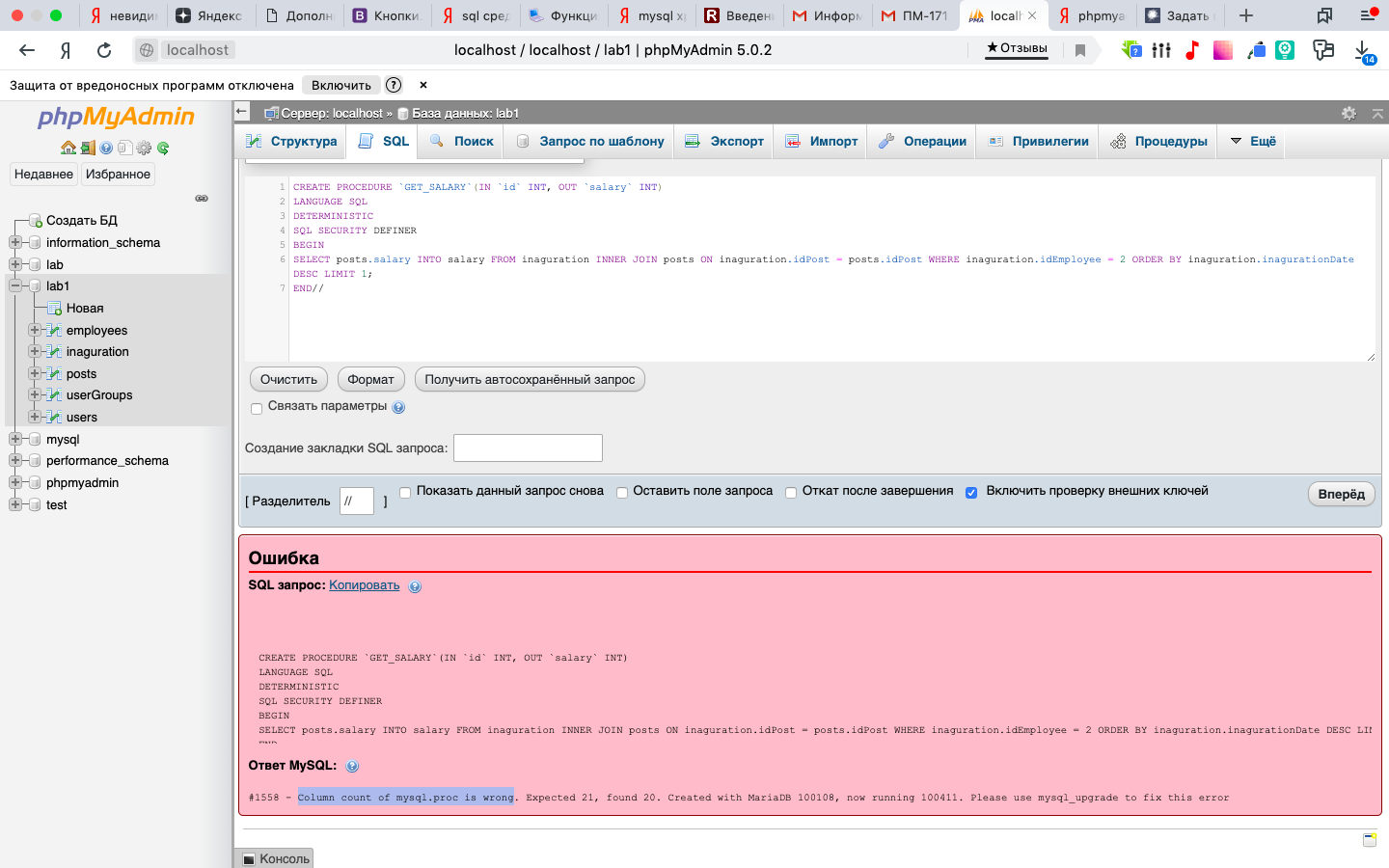Switch to the Структура tab
The height and width of the screenshot is (868, 1389).
coord(291,141)
